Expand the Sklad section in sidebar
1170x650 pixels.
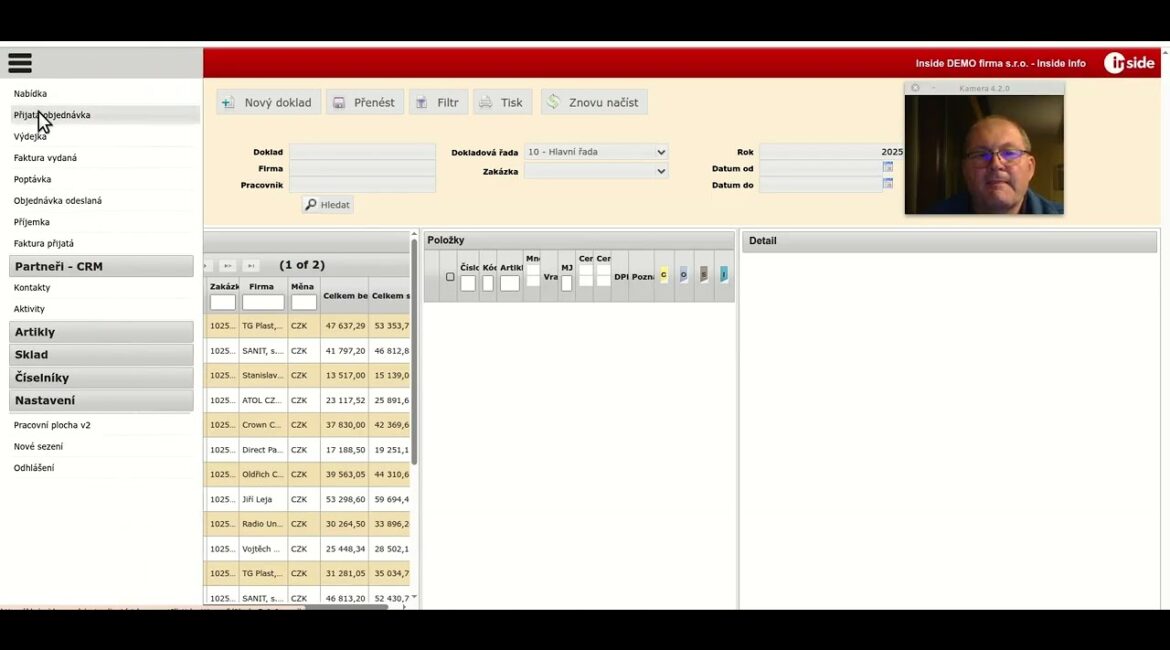(x=101, y=355)
